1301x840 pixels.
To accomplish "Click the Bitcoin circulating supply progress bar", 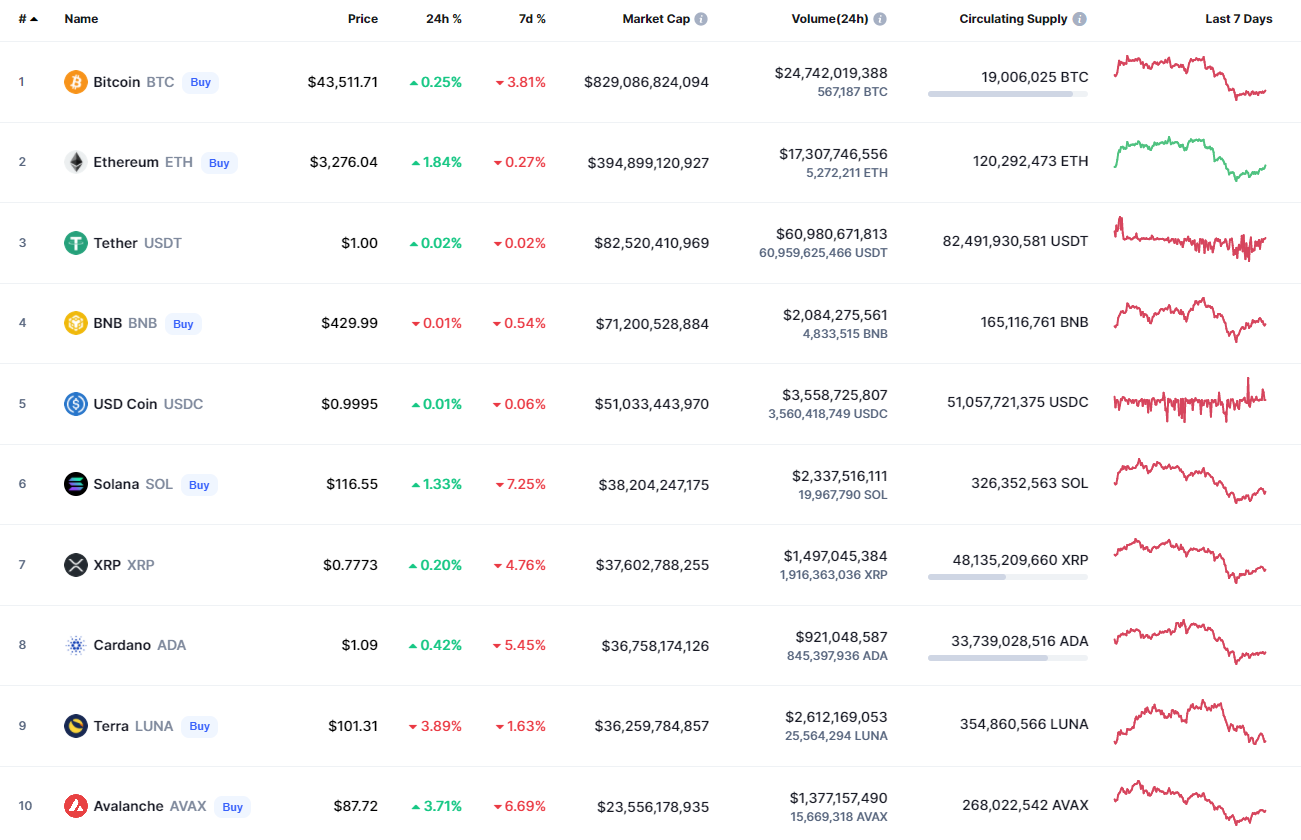I will (x=1007, y=94).
